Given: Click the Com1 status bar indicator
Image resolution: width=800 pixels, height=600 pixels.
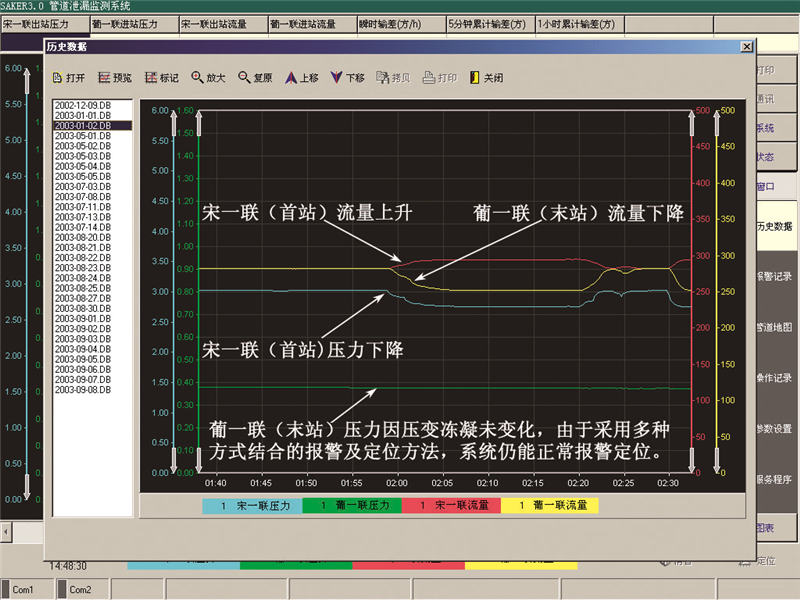Looking at the screenshot, I should click(23, 590).
